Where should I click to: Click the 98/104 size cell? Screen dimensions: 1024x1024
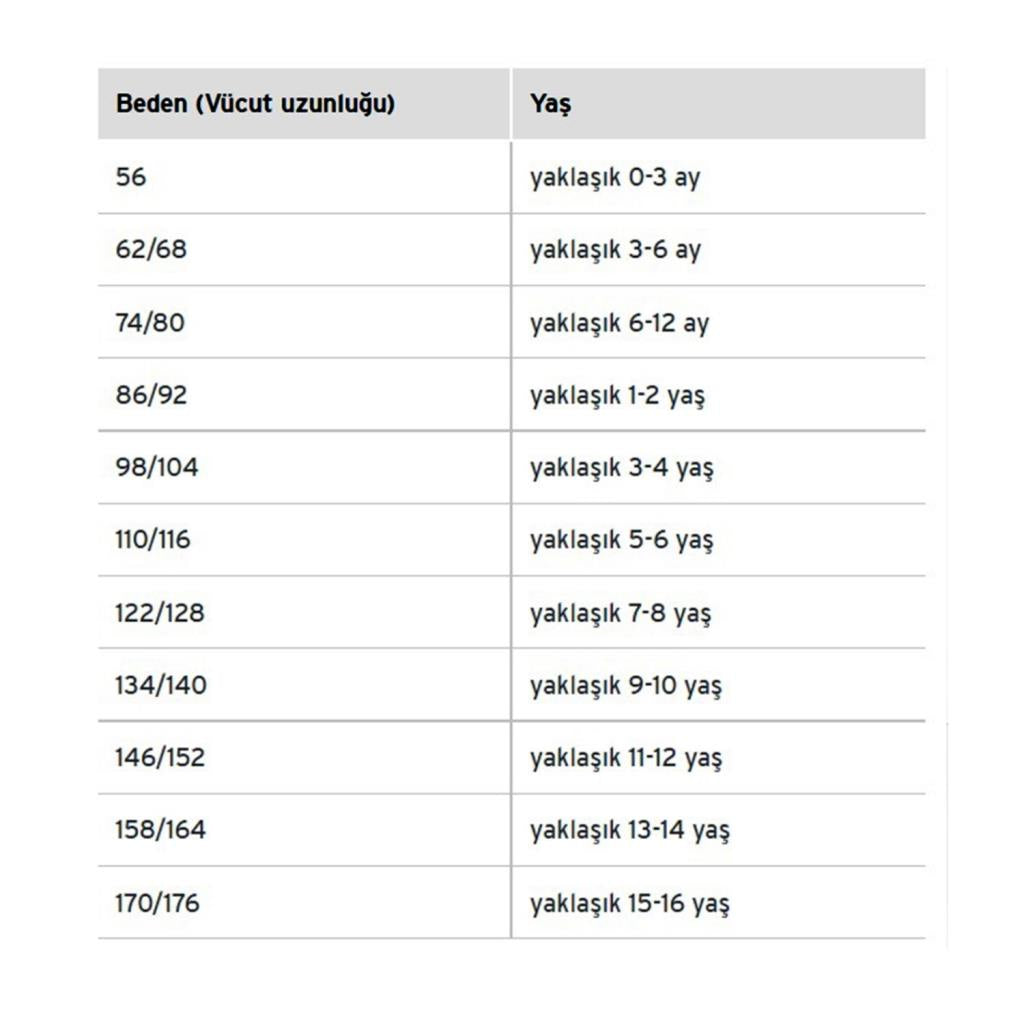pyautogui.click(x=156, y=467)
